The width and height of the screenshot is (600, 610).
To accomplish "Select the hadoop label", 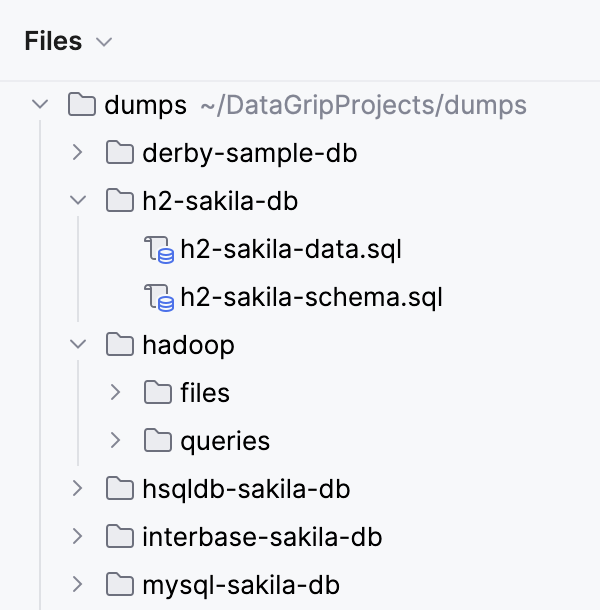I will point(189,345).
